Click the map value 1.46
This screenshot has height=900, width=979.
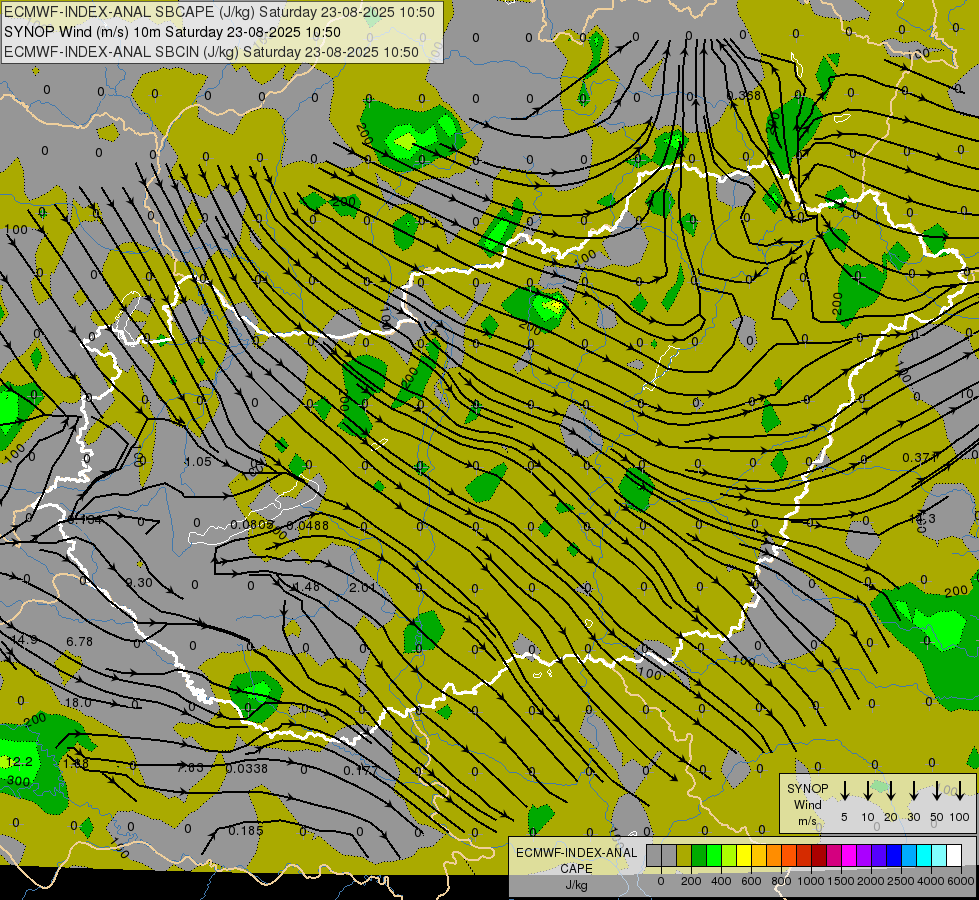click(x=307, y=586)
